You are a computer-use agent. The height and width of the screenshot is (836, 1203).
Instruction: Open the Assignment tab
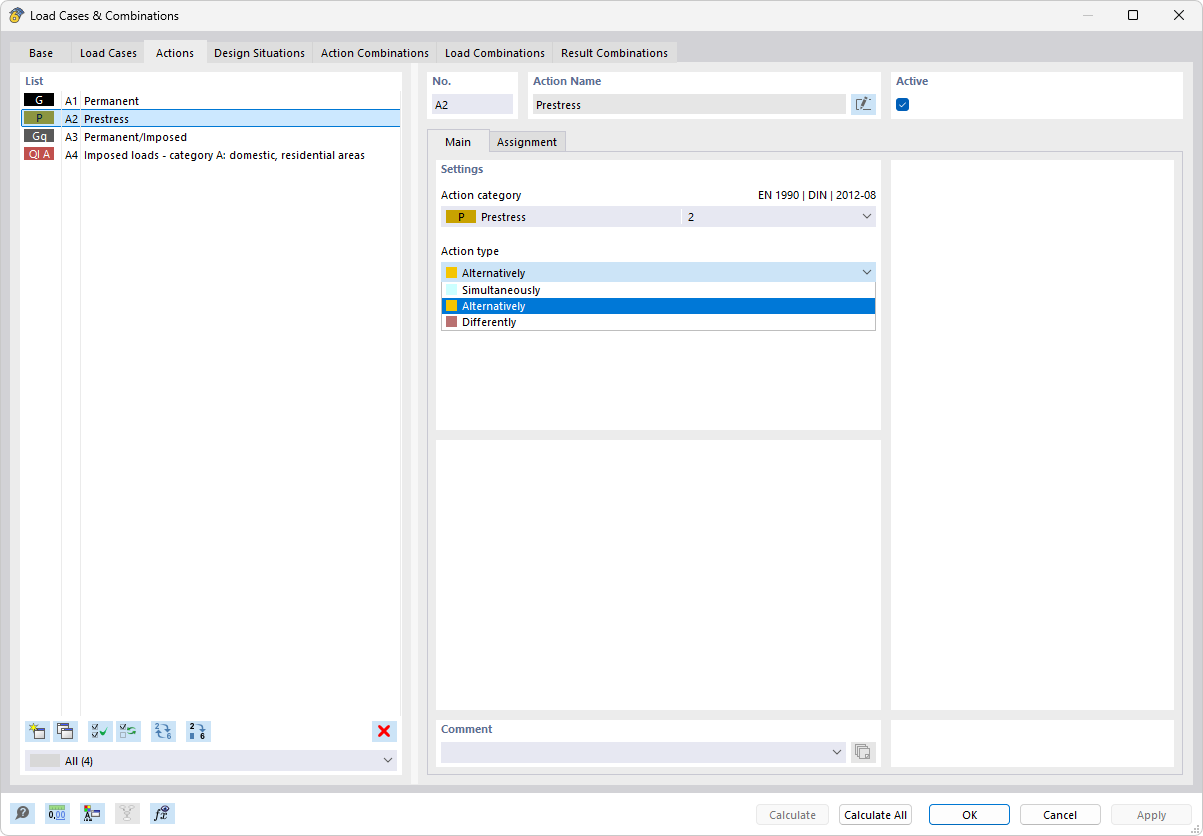click(x=527, y=141)
